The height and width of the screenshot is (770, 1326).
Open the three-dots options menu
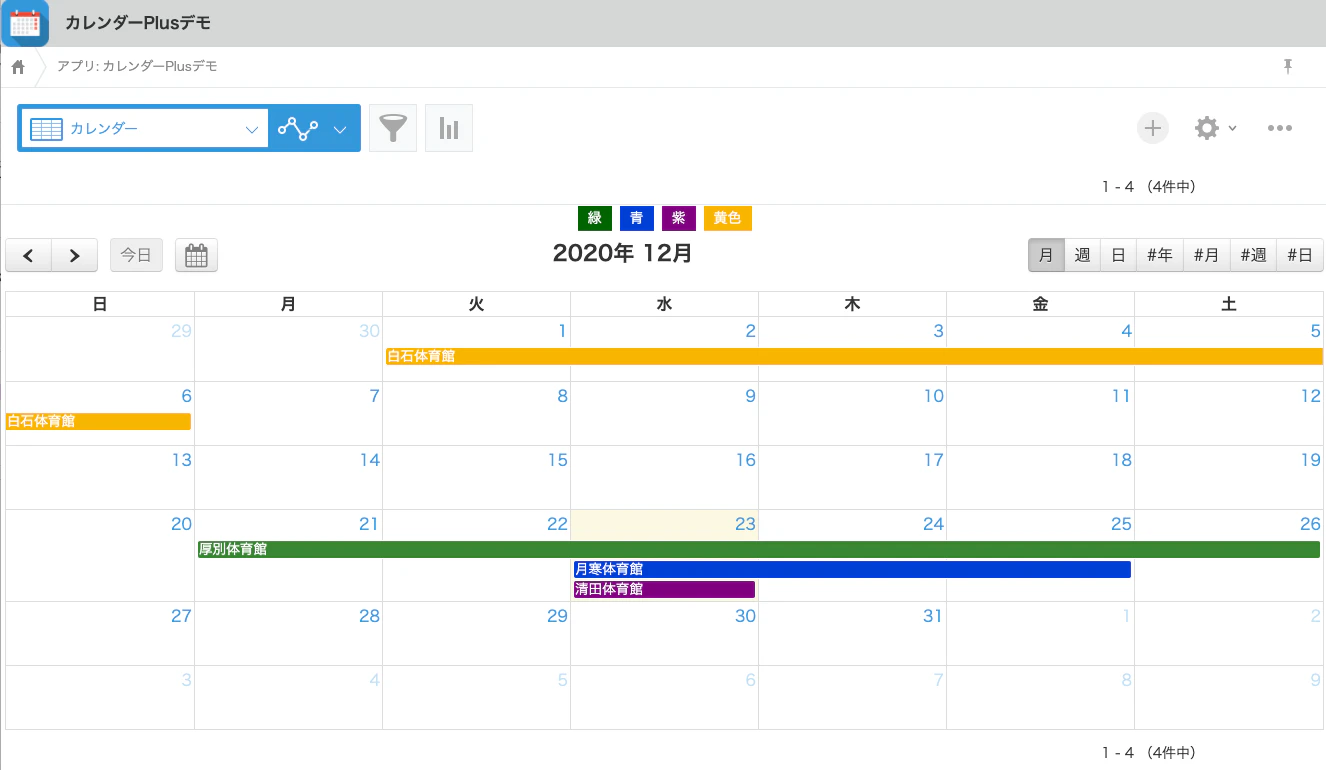1280,128
